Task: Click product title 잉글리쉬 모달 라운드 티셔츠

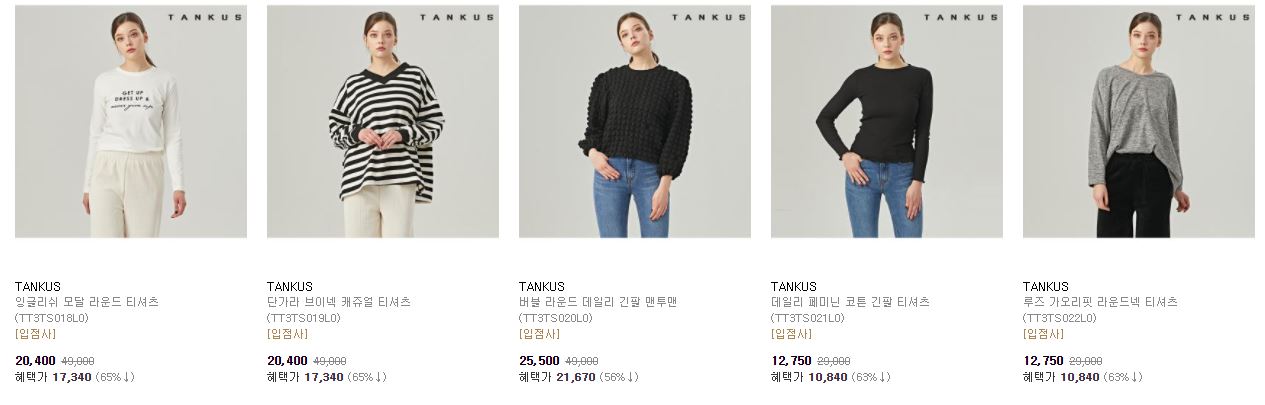Action: [x=87, y=302]
